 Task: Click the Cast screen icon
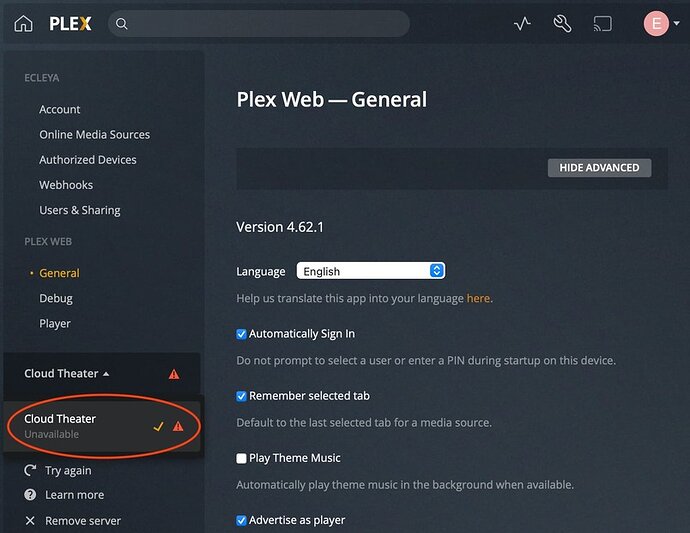point(602,24)
